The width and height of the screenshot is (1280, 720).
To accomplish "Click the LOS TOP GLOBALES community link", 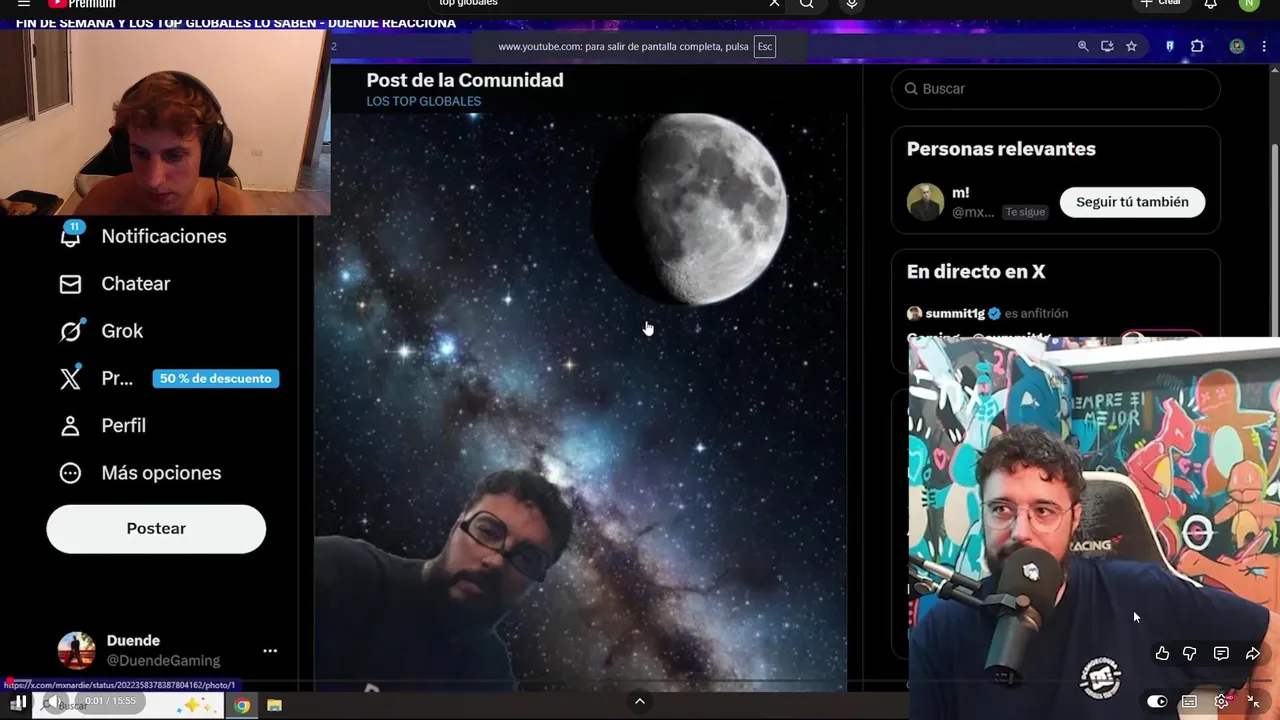I will click(424, 101).
